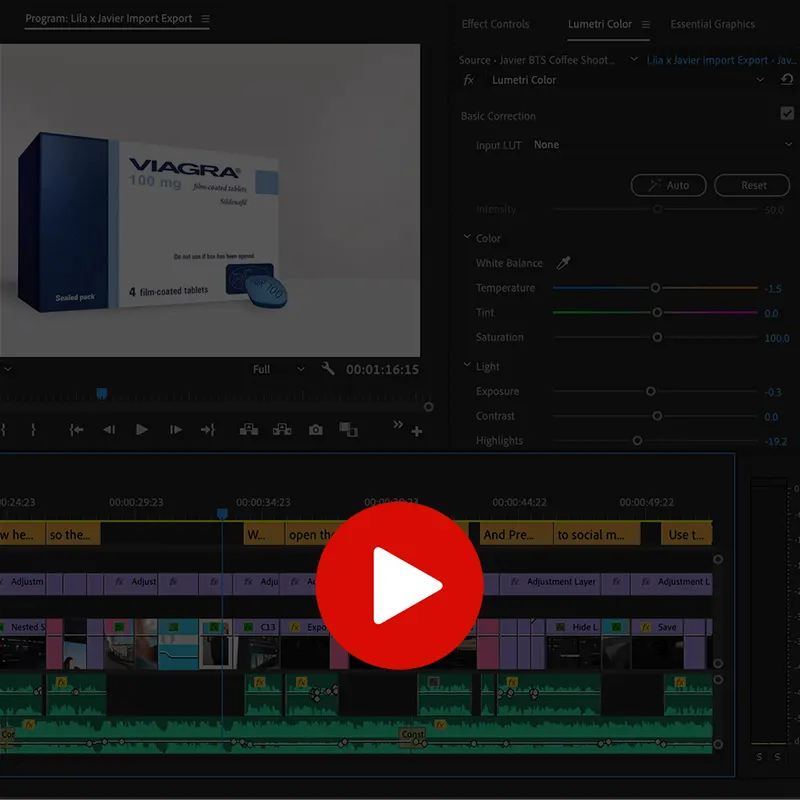
Task: Click the timeline playhead handle on the ruler
Action: pyautogui.click(x=222, y=513)
